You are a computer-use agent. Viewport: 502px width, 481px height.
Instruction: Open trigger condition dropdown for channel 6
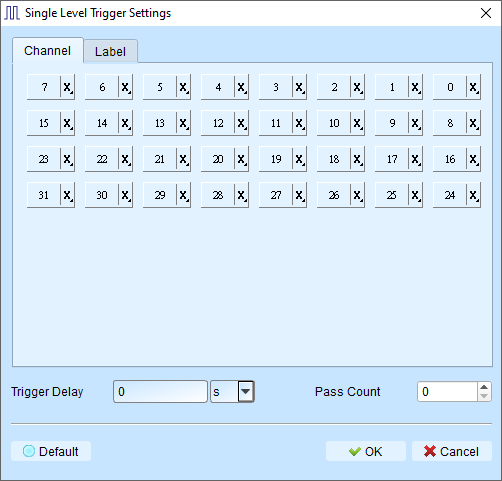click(x=125, y=87)
